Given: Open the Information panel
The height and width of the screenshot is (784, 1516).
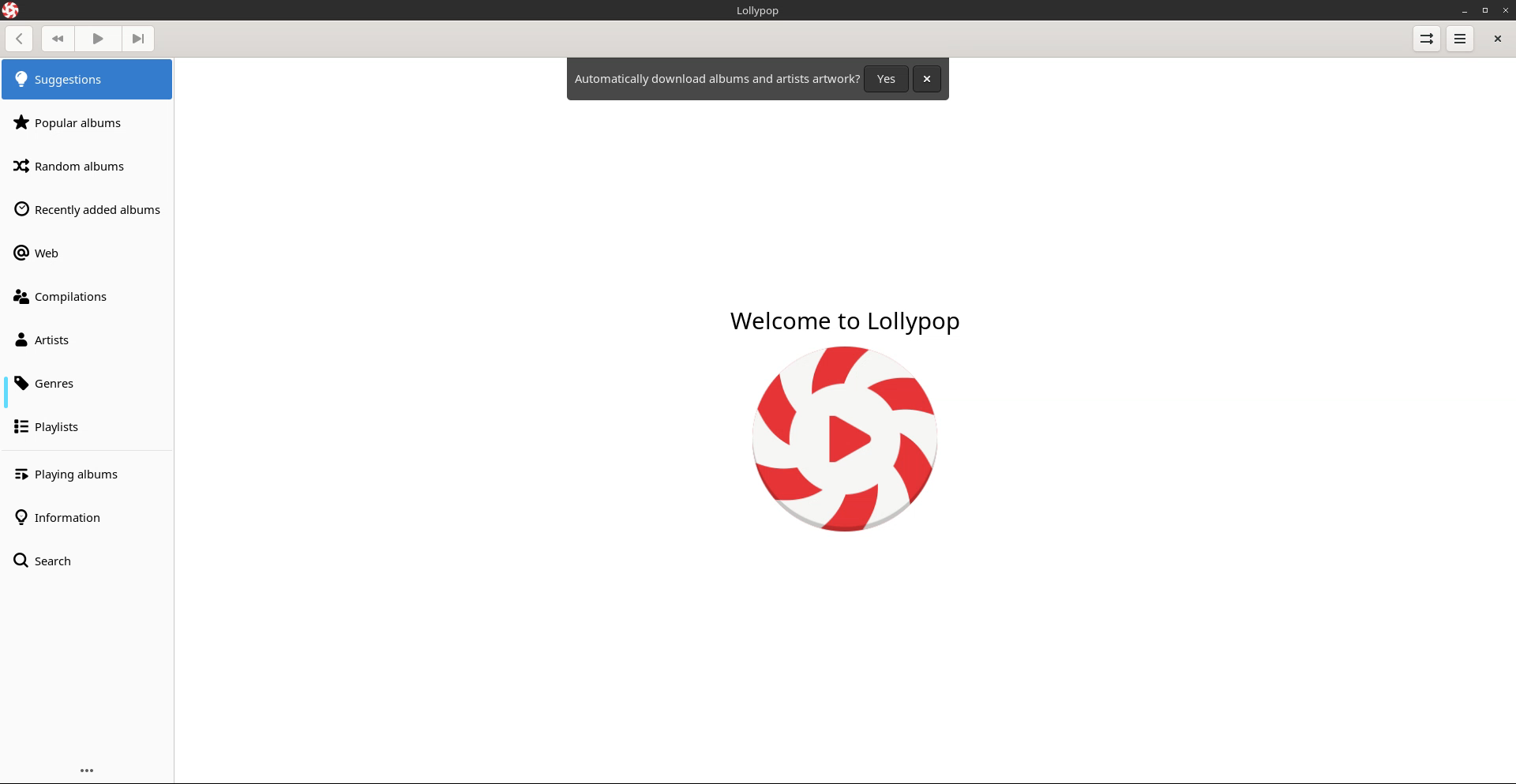Looking at the screenshot, I should pyautogui.click(x=87, y=518).
